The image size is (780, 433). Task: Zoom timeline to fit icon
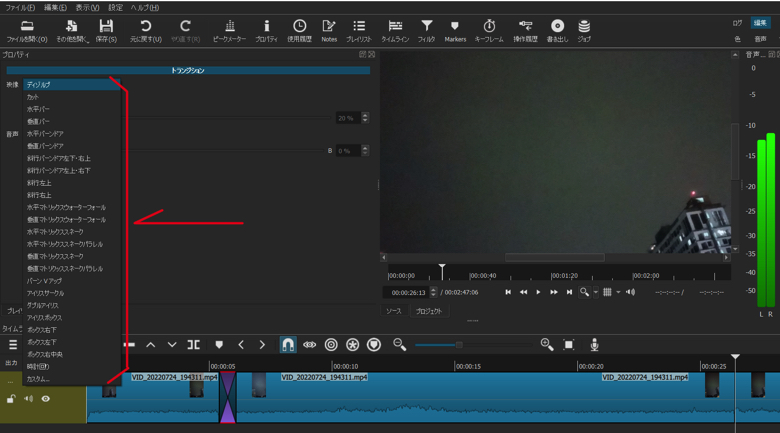tap(569, 344)
